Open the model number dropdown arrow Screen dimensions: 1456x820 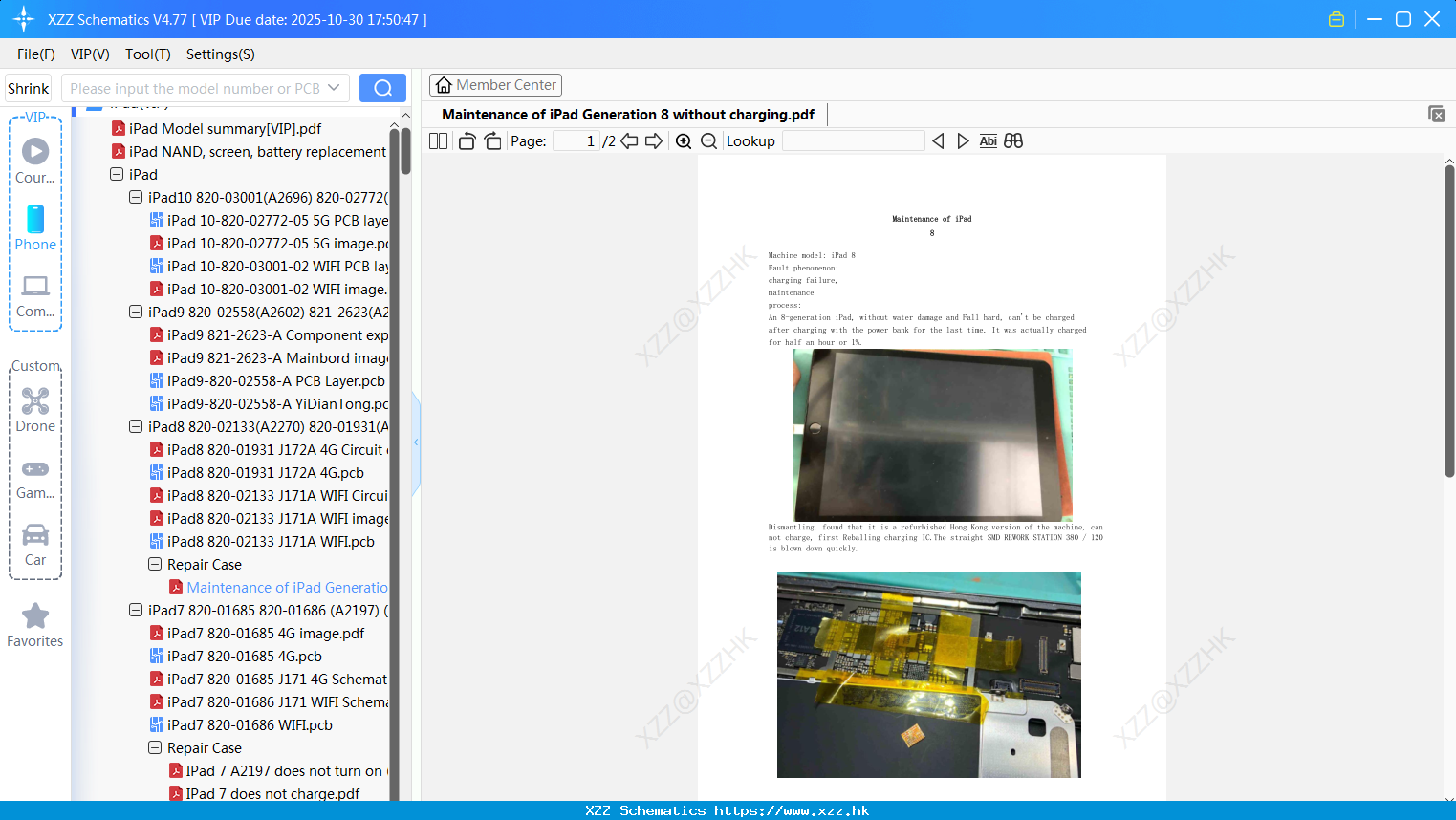coord(334,88)
